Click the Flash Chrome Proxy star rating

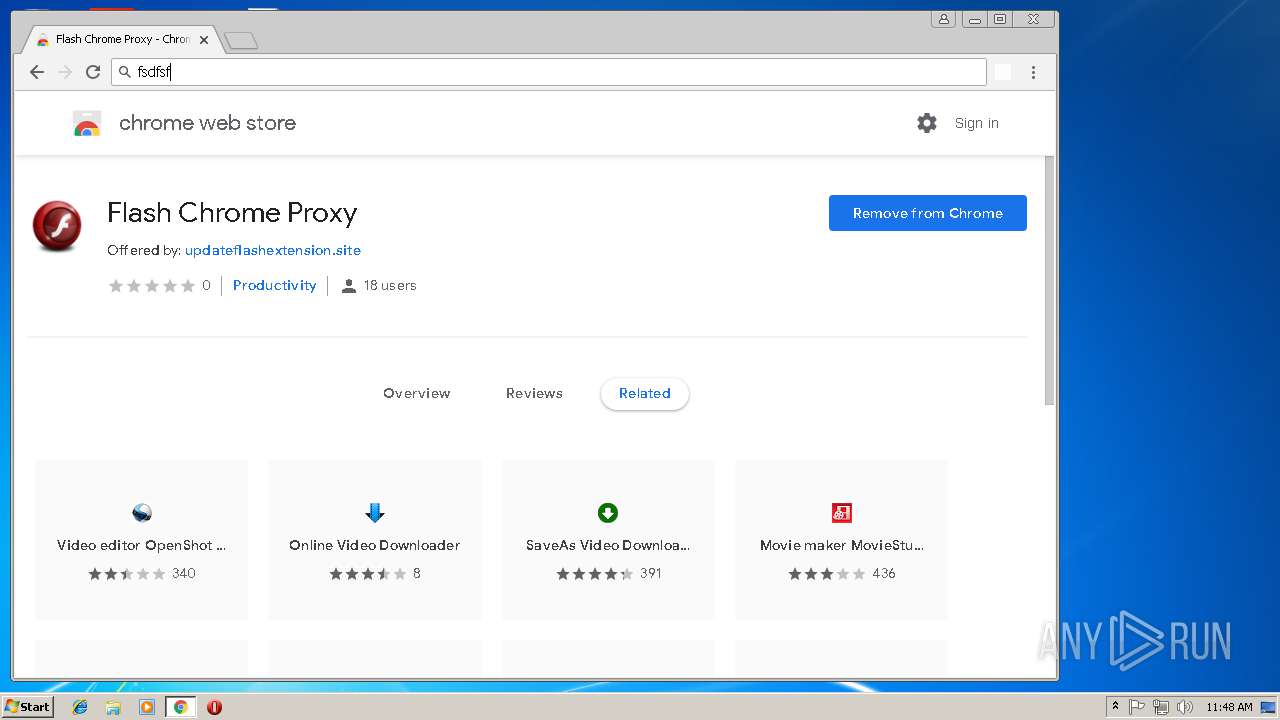[152, 286]
